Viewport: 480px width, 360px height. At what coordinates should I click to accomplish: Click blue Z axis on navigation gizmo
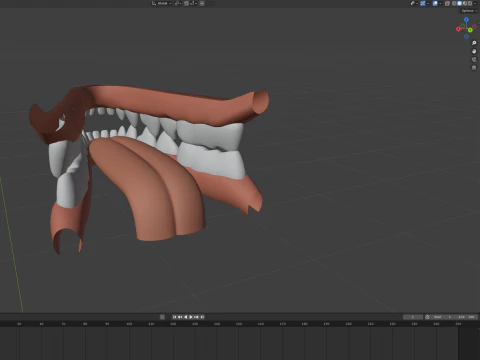pyautogui.click(x=466, y=20)
